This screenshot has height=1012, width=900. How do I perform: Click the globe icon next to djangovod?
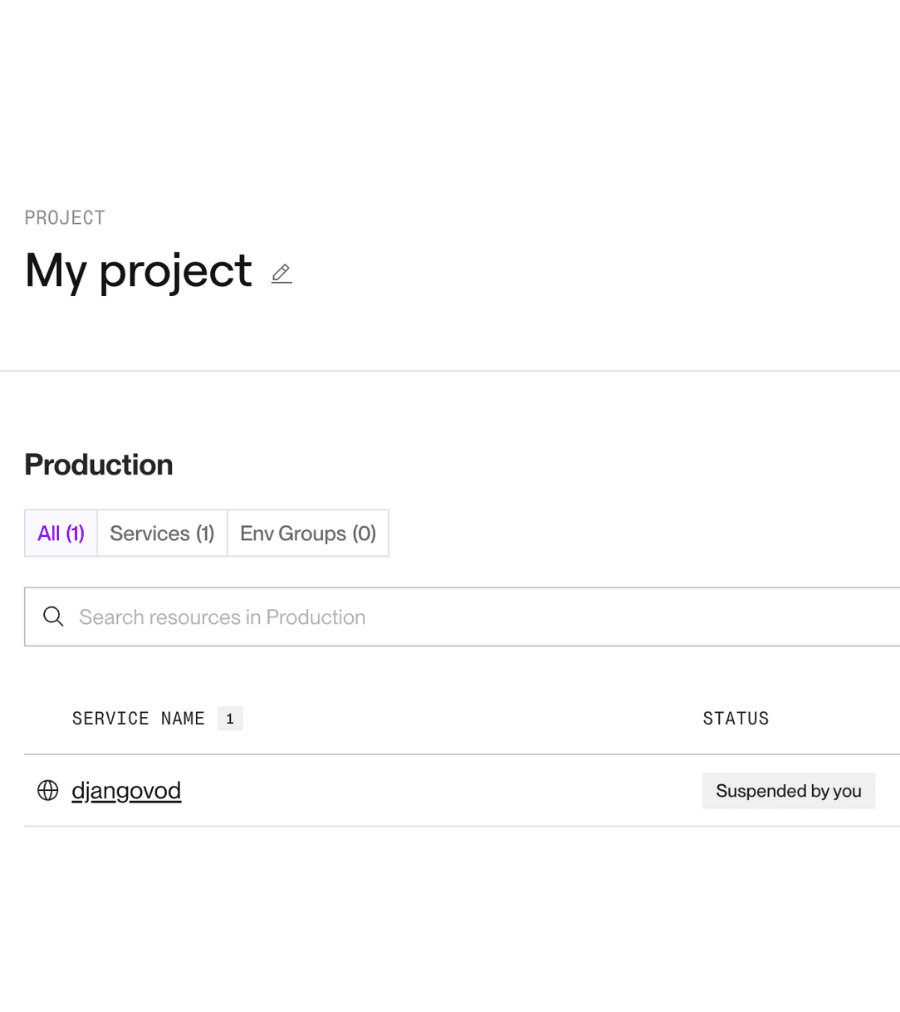(x=48, y=790)
